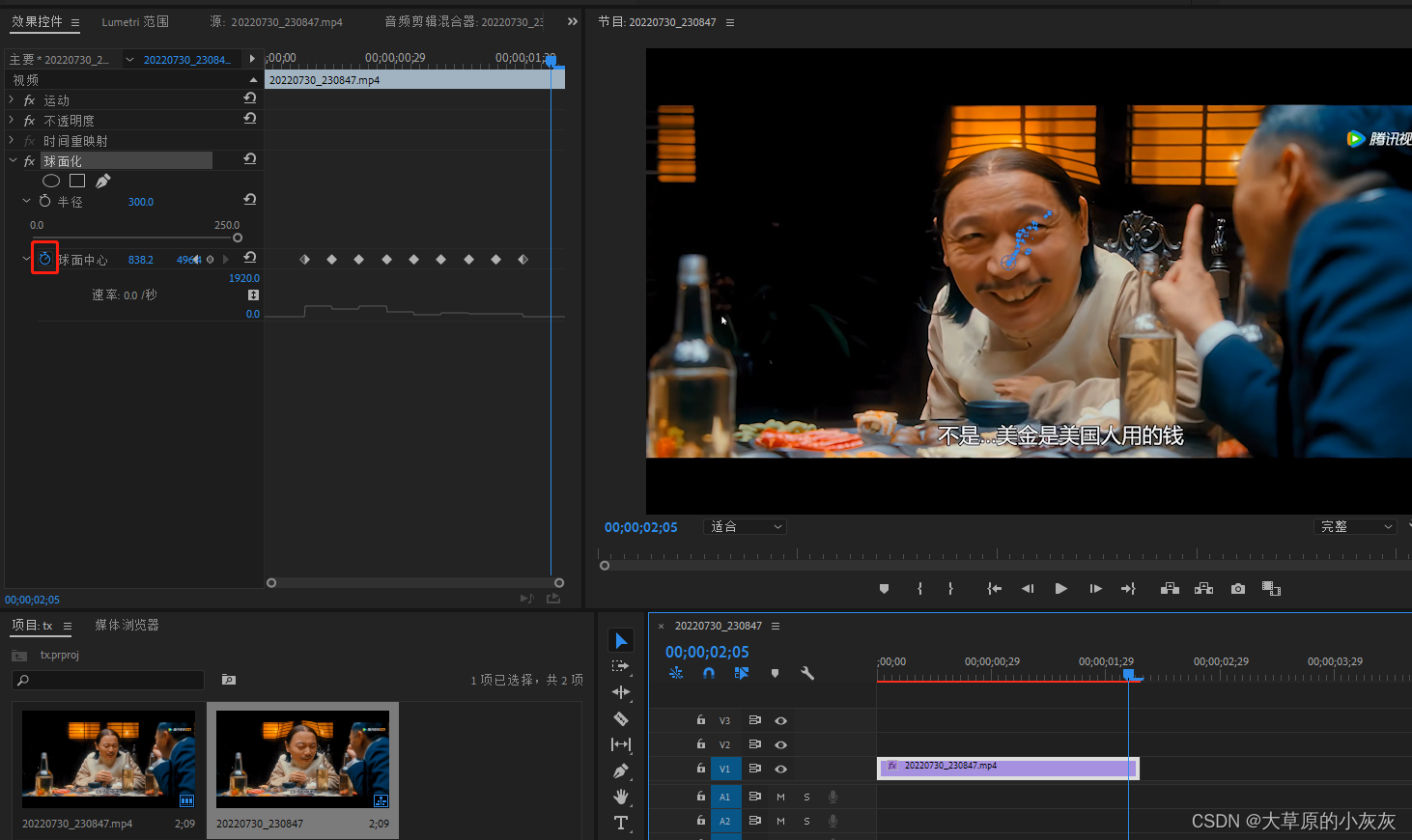Screen dimensions: 1412x840
Task: Create rectangle mask for 球面化 effect
Action: click(x=77, y=181)
